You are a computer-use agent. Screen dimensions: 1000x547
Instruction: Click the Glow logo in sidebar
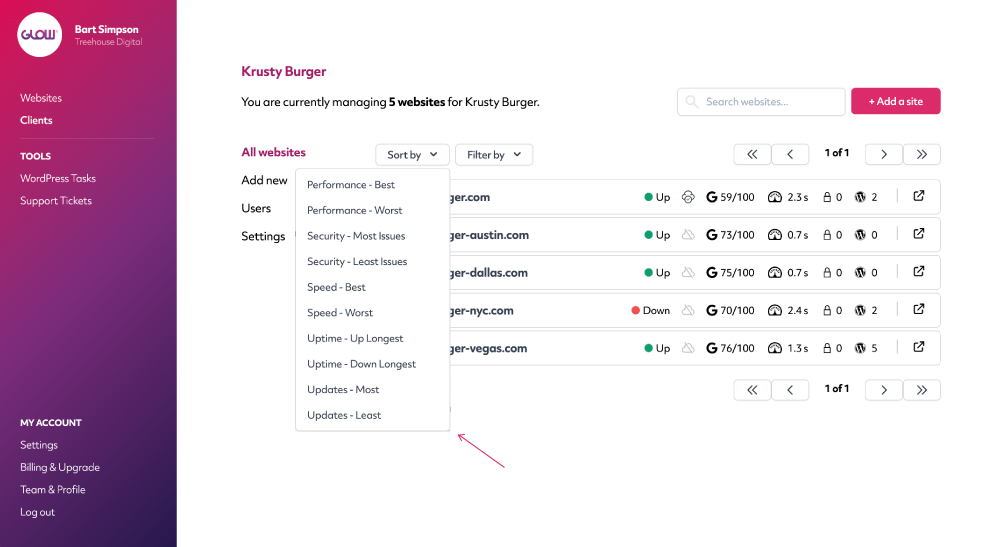(40, 34)
